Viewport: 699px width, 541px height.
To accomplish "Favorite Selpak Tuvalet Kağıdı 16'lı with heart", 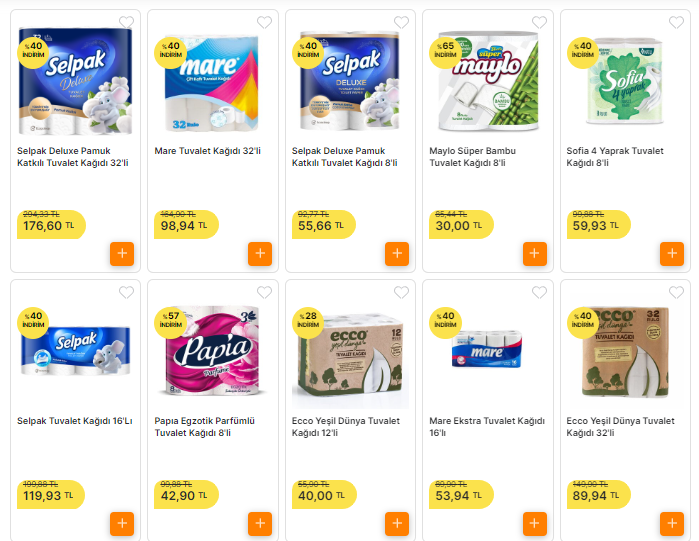I will click(126, 293).
